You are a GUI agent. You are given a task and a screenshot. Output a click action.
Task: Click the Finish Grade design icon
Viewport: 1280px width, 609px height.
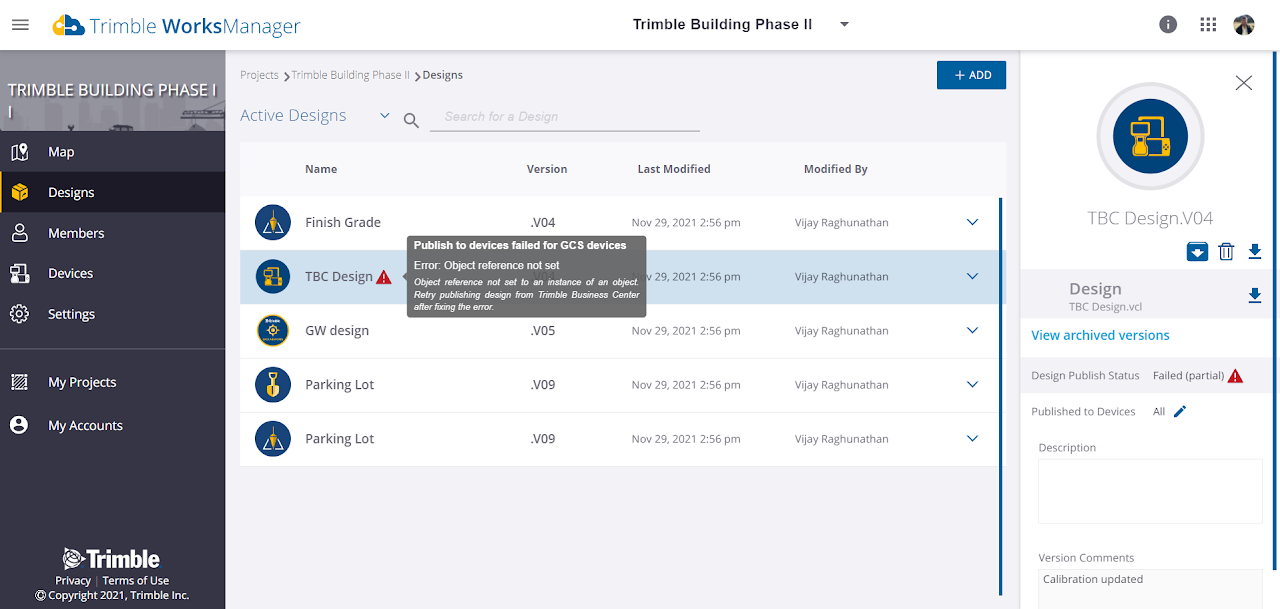[273, 222]
